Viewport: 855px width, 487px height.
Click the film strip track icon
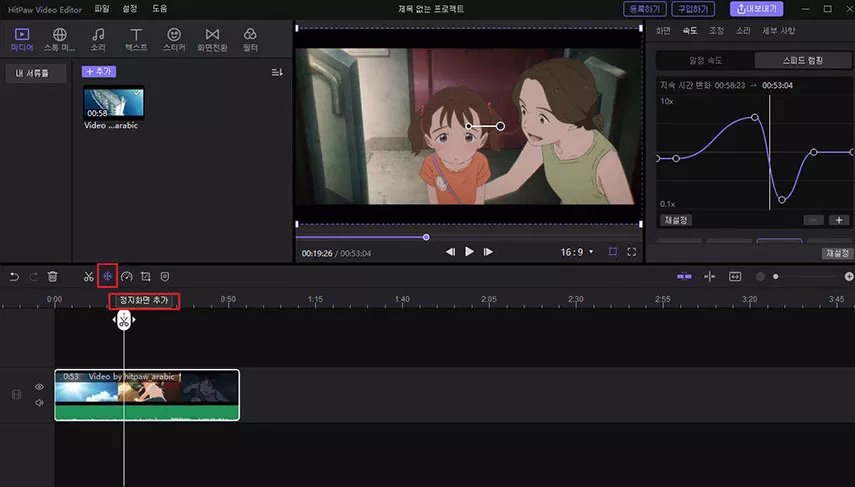(x=16, y=394)
